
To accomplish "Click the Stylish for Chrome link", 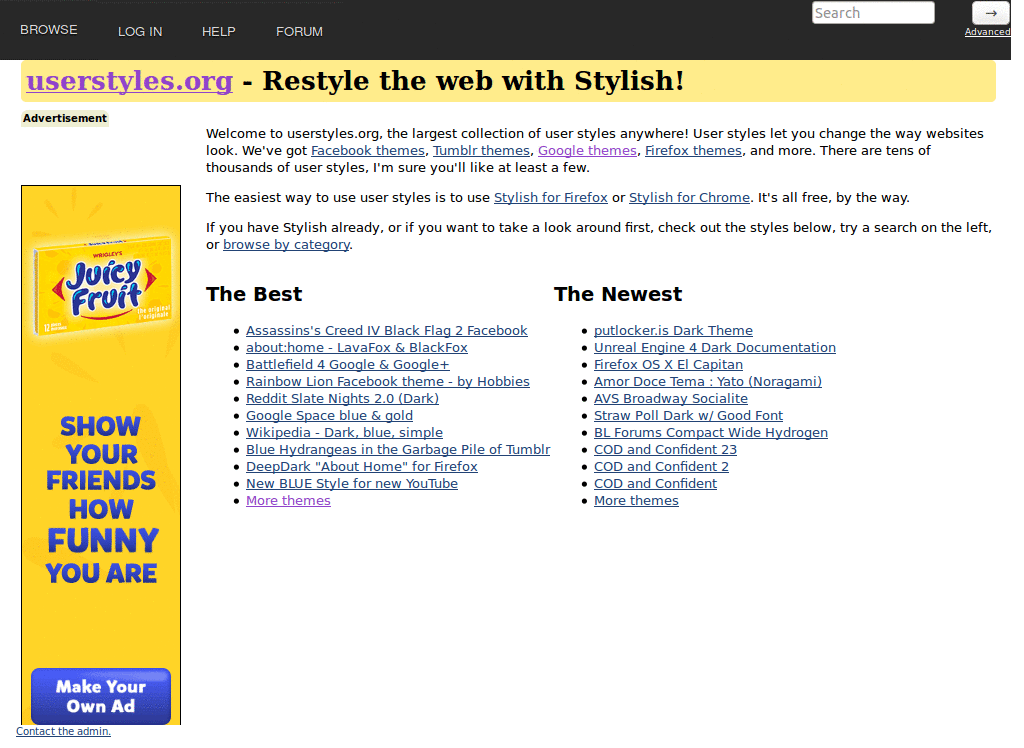I will (x=689, y=197).
